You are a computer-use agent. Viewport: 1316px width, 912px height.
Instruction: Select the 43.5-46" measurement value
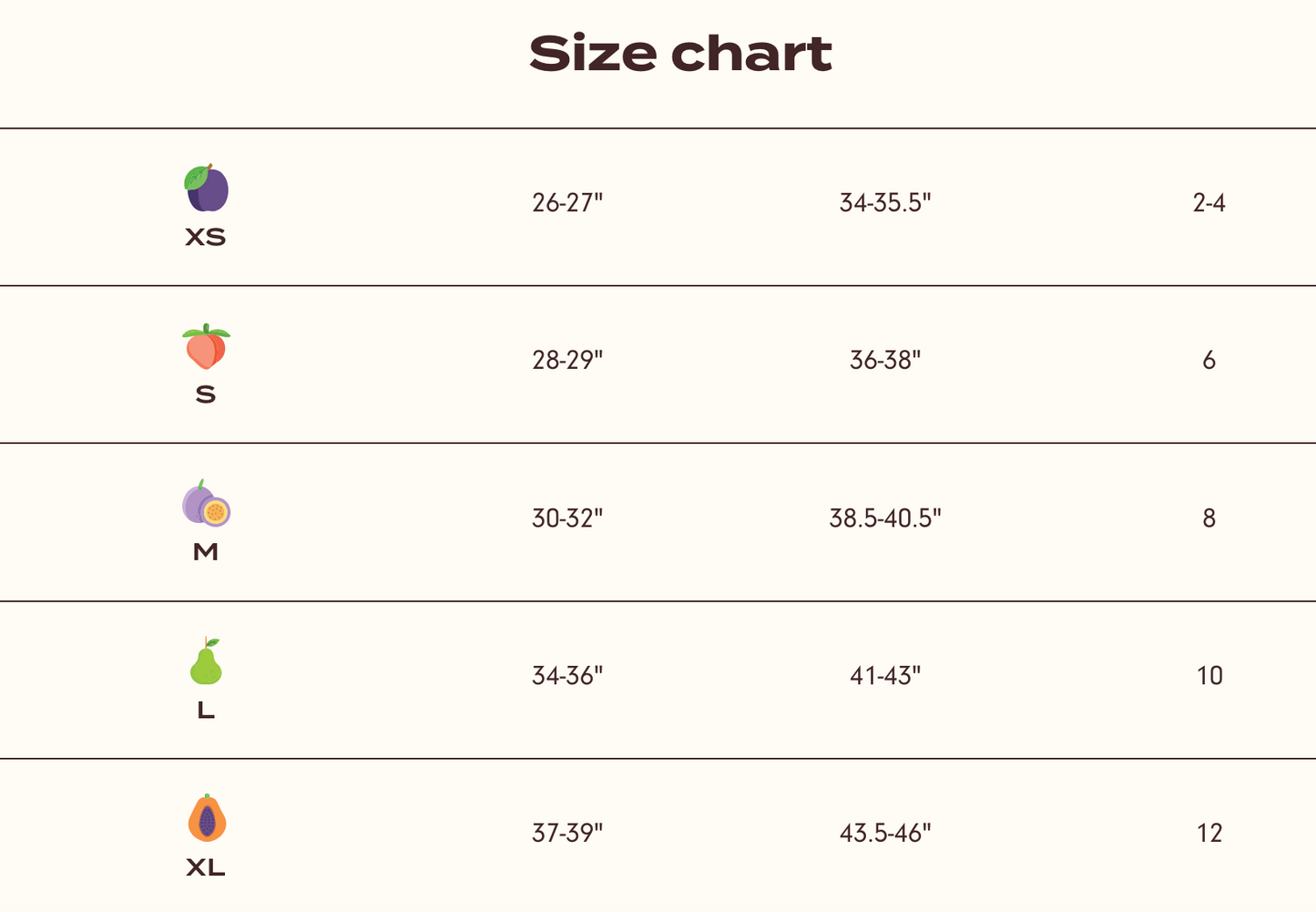click(x=885, y=834)
